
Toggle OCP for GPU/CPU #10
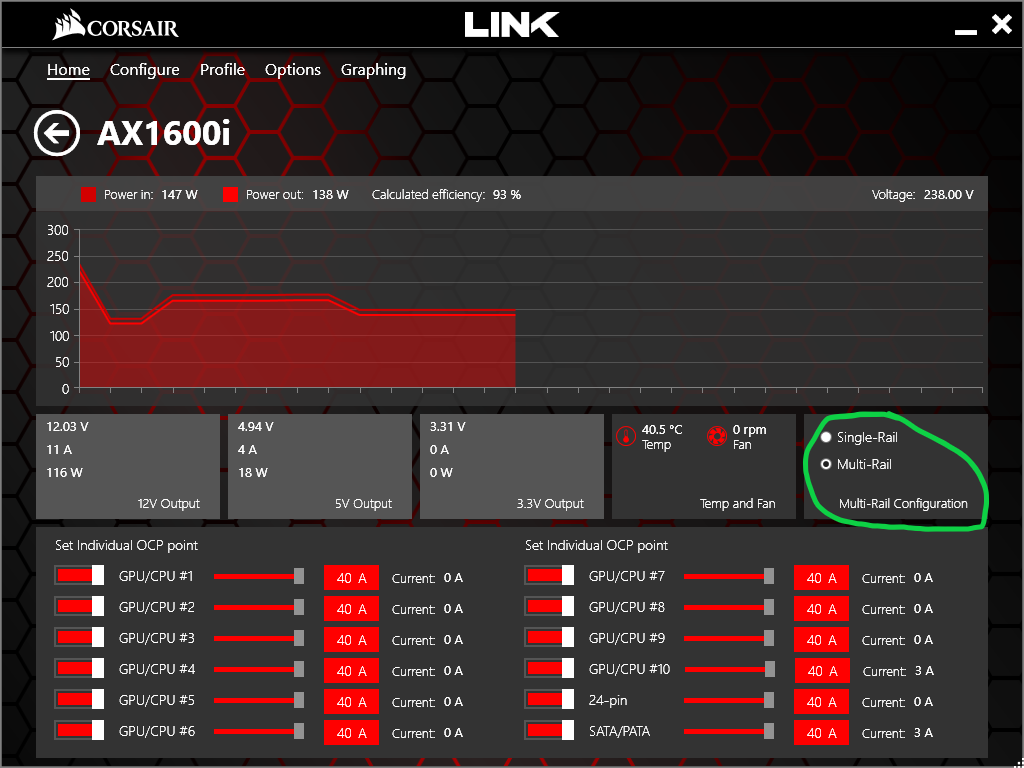(x=549, y=669)
